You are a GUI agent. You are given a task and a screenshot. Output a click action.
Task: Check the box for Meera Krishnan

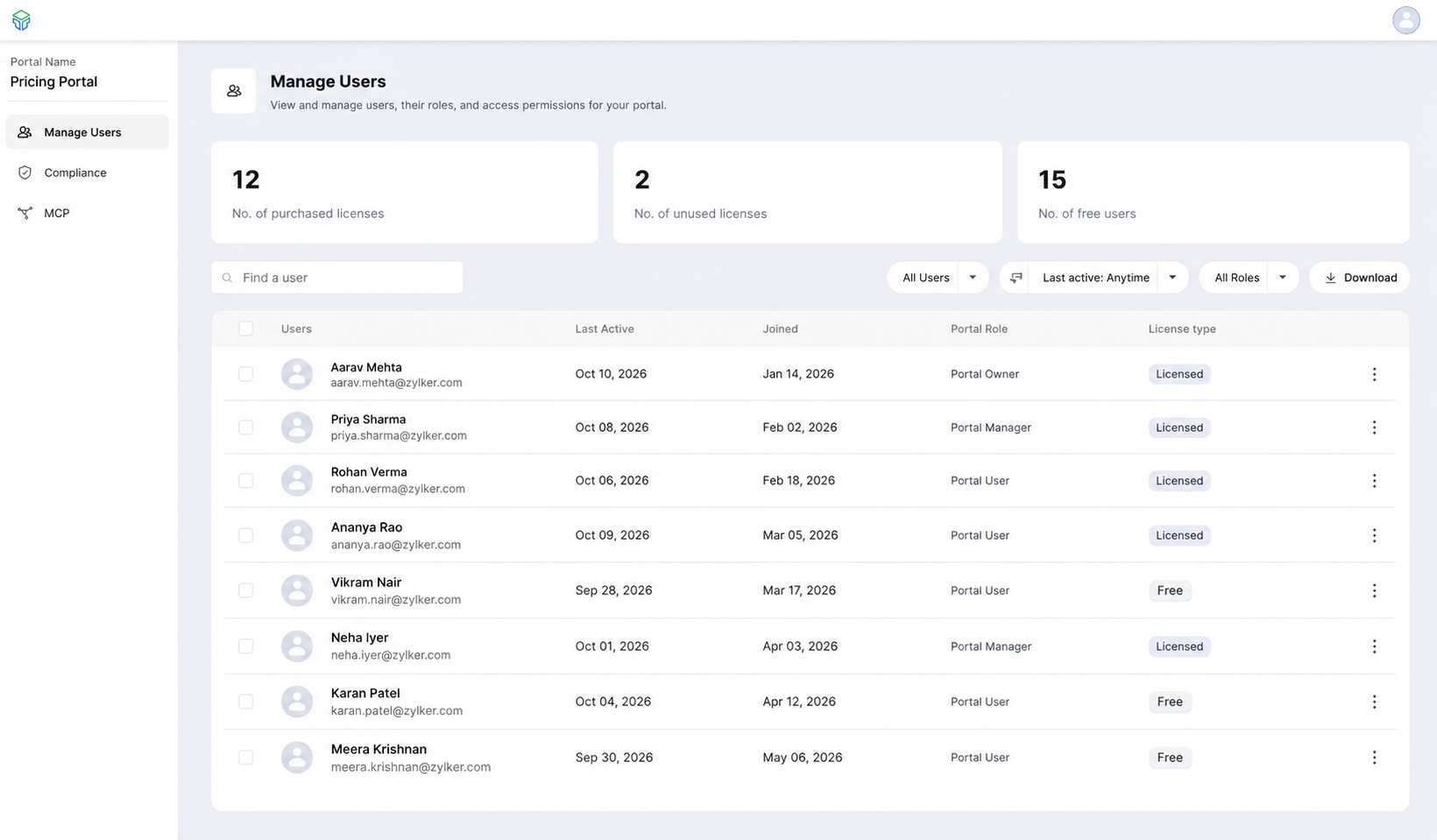246,758
